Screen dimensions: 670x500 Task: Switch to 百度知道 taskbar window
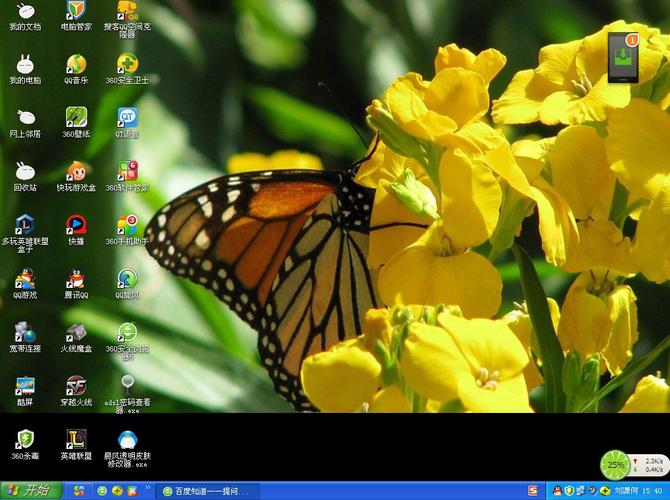[x=204, y=491]
